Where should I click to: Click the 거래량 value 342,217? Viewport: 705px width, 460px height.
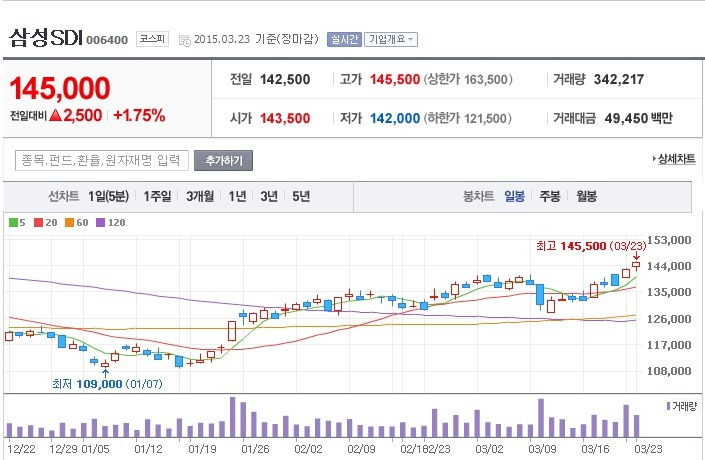pyautogui.click(x=619, y=80)
